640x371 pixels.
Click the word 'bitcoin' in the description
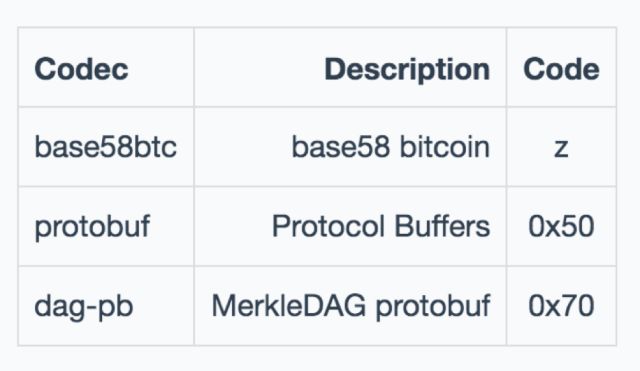point(444,147)
